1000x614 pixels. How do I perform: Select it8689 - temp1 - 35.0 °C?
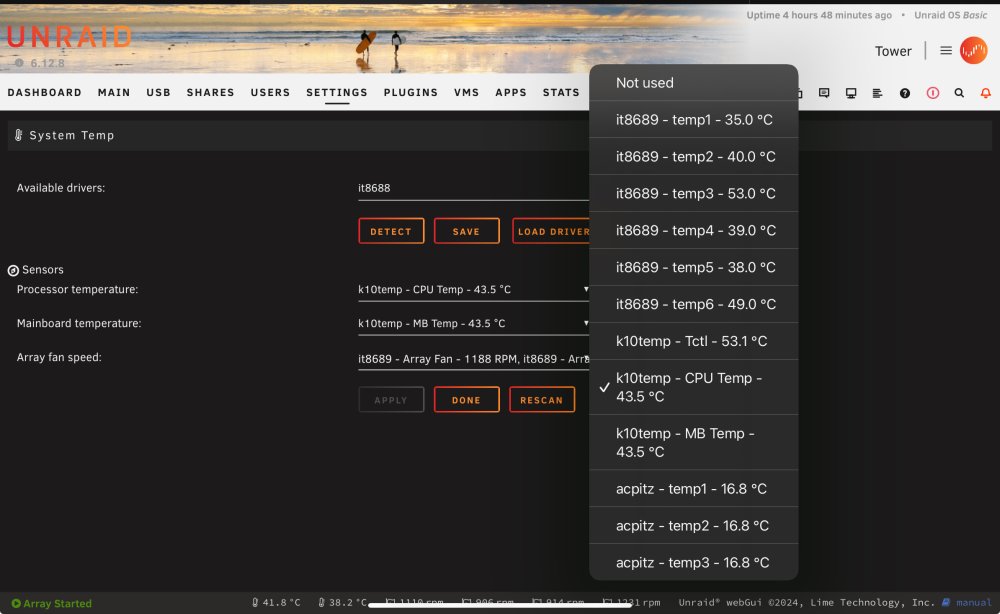694,120
